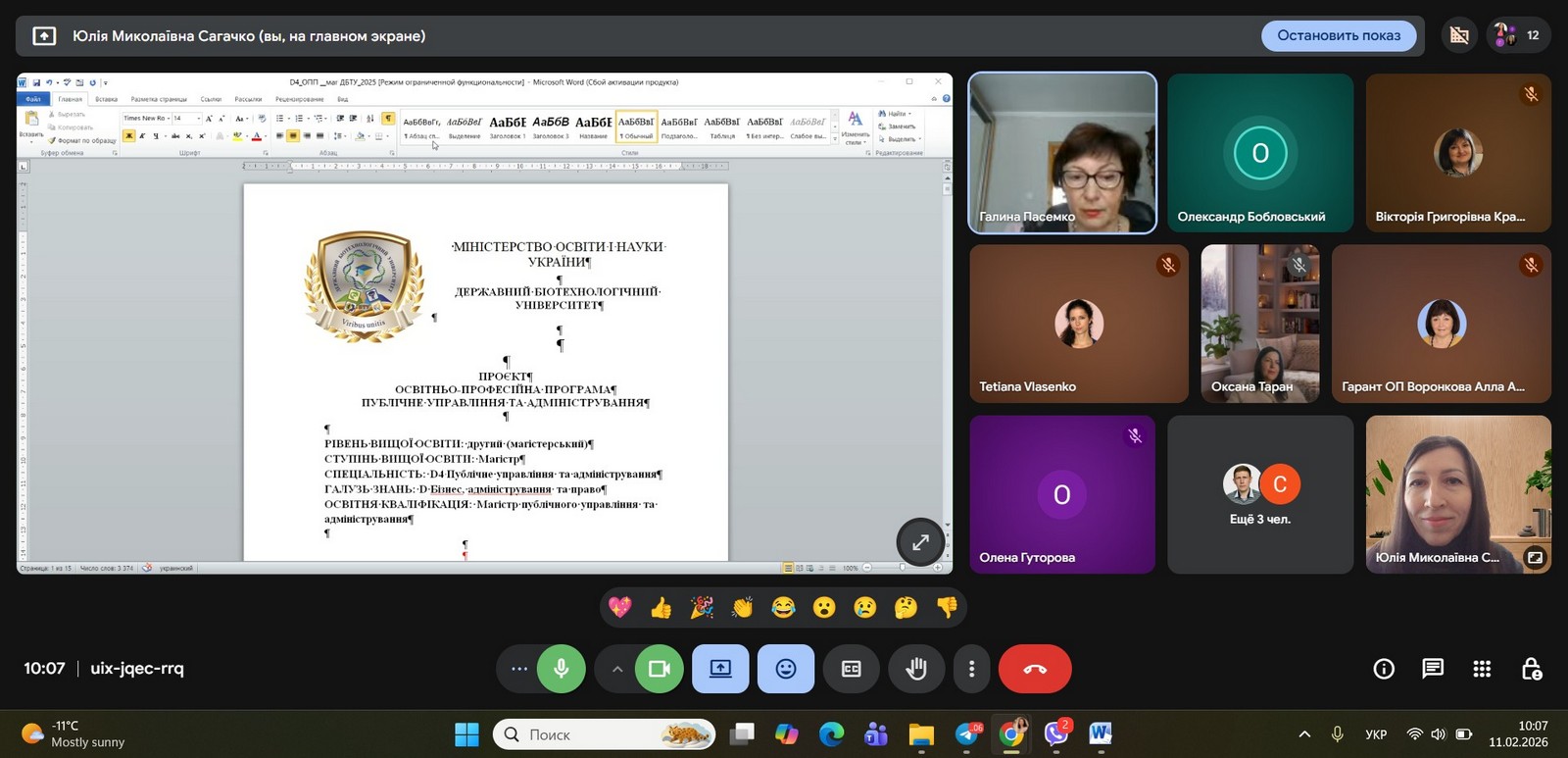
Task: Expand the shared screen to full view
Action: click(920, 542)
